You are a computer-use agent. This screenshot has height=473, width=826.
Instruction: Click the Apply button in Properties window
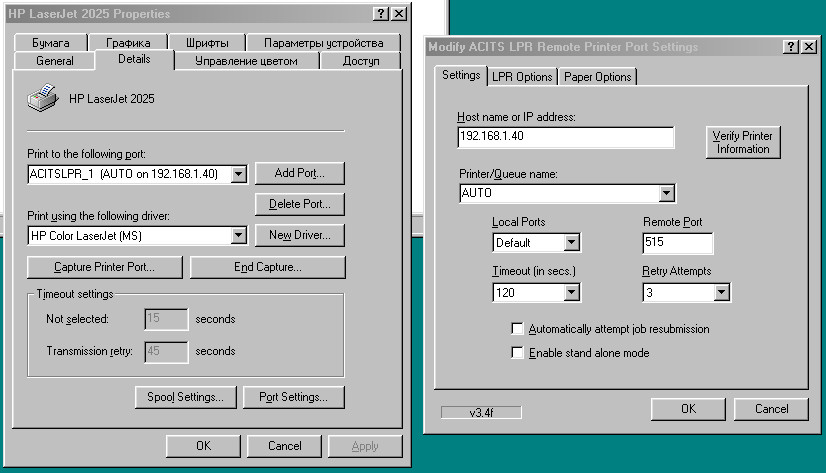click(365, 446)
